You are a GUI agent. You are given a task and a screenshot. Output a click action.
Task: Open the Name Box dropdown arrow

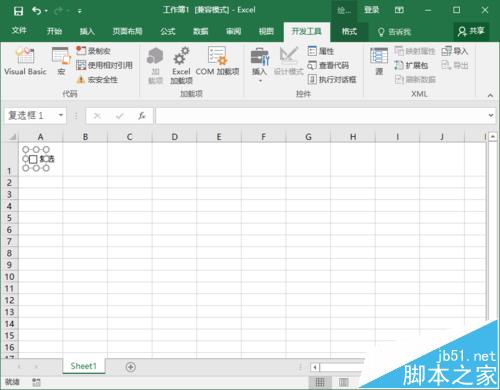pos(61,115)
